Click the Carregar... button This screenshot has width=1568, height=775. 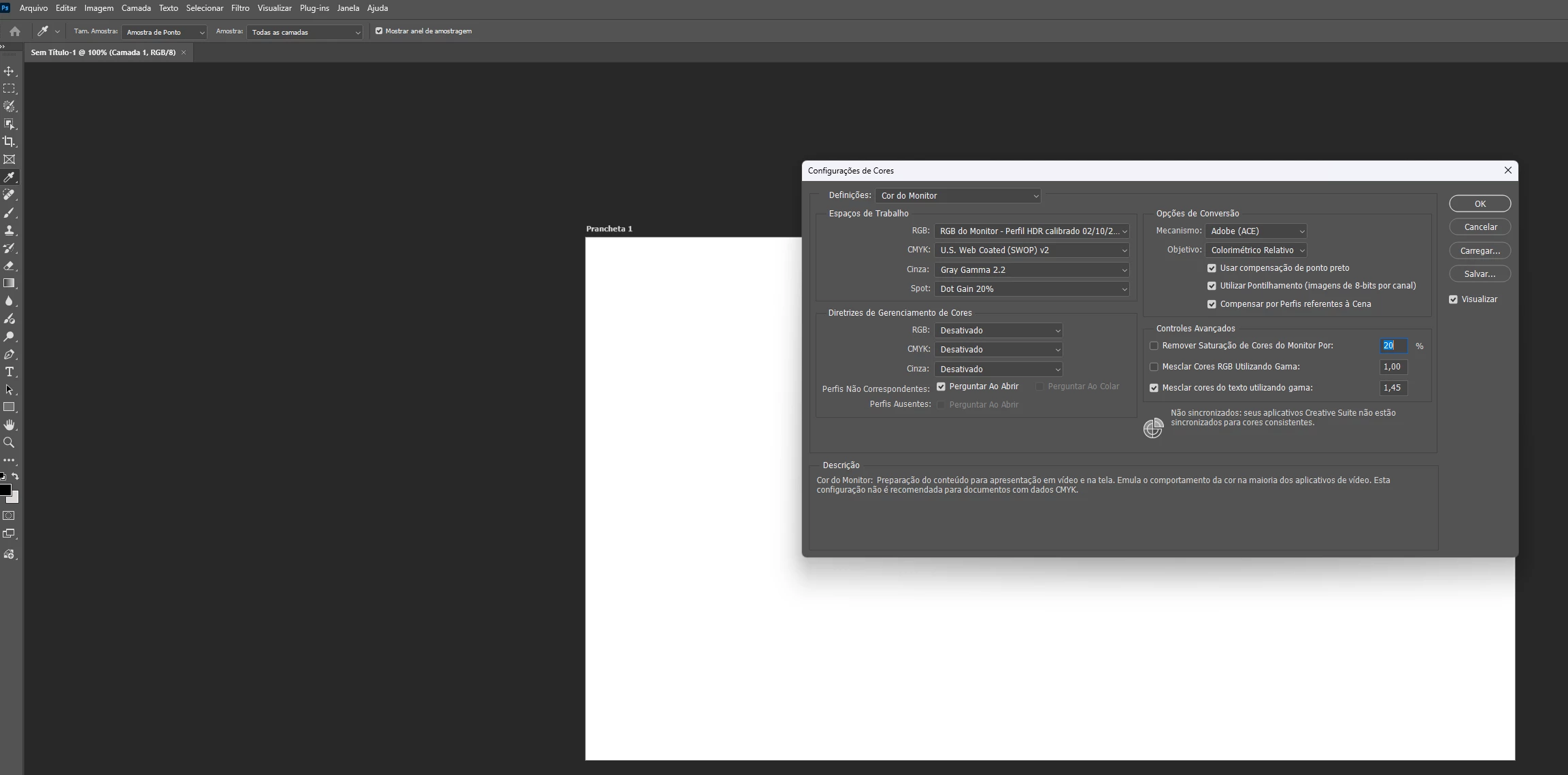1480,250
